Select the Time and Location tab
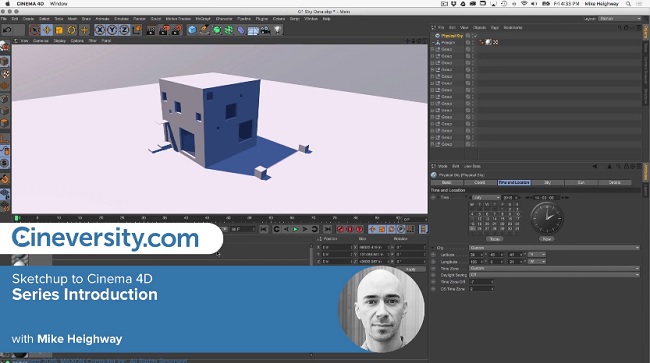650x363 pixels. (514, 183)
